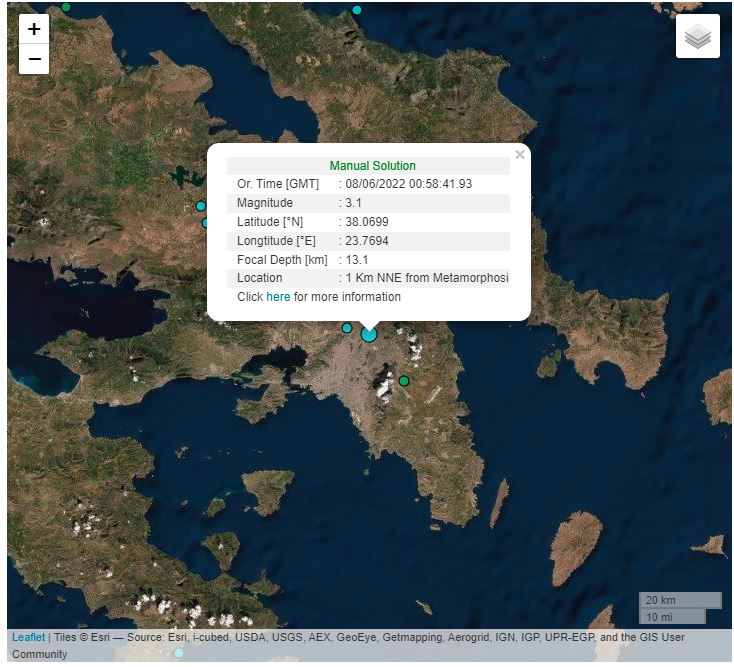Click the 'Or. Time [GMT]' label
Viewport: 734px width, 667px height.
click(278, 183)
